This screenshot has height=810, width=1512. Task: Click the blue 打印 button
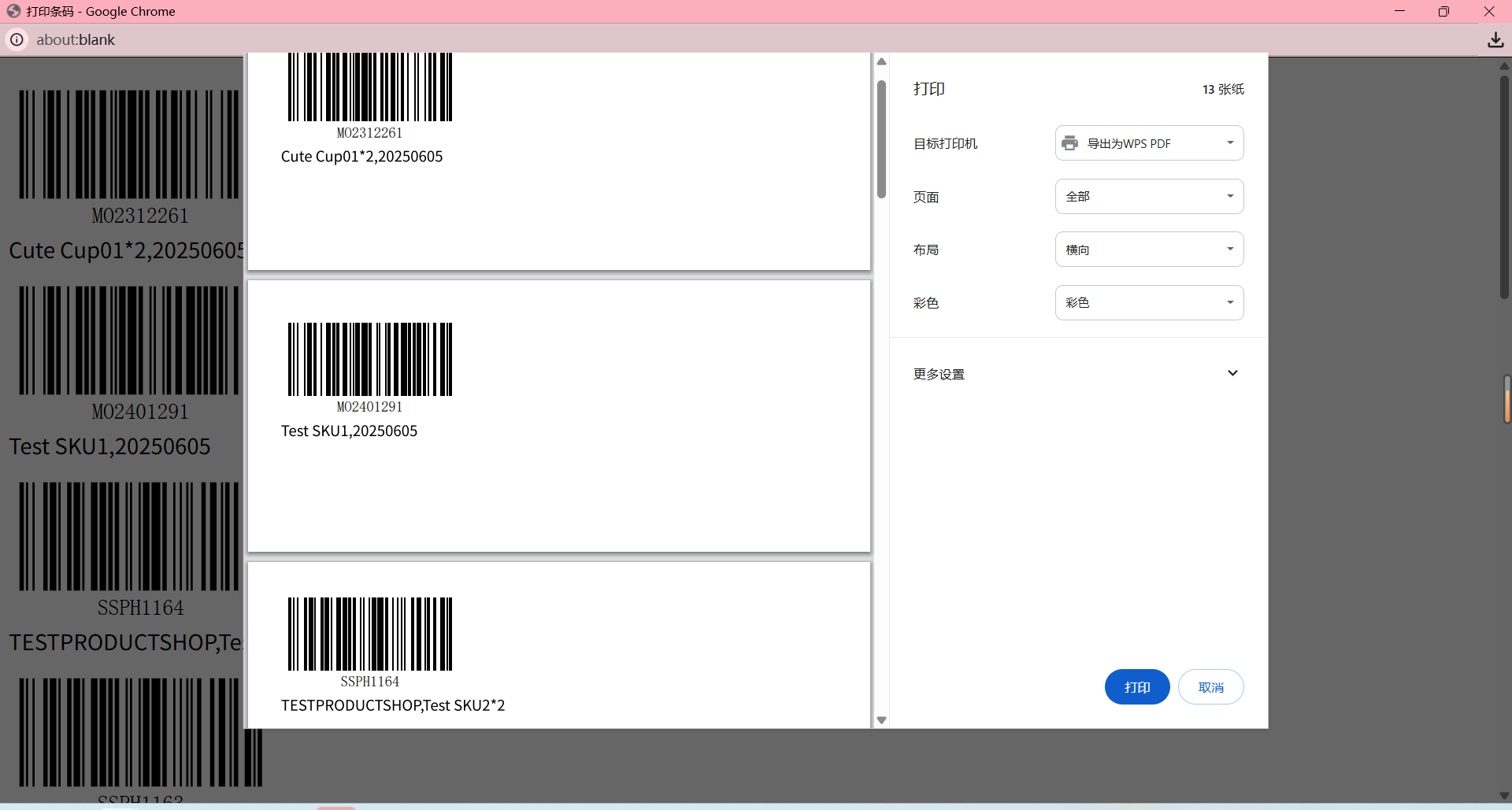1137,687
